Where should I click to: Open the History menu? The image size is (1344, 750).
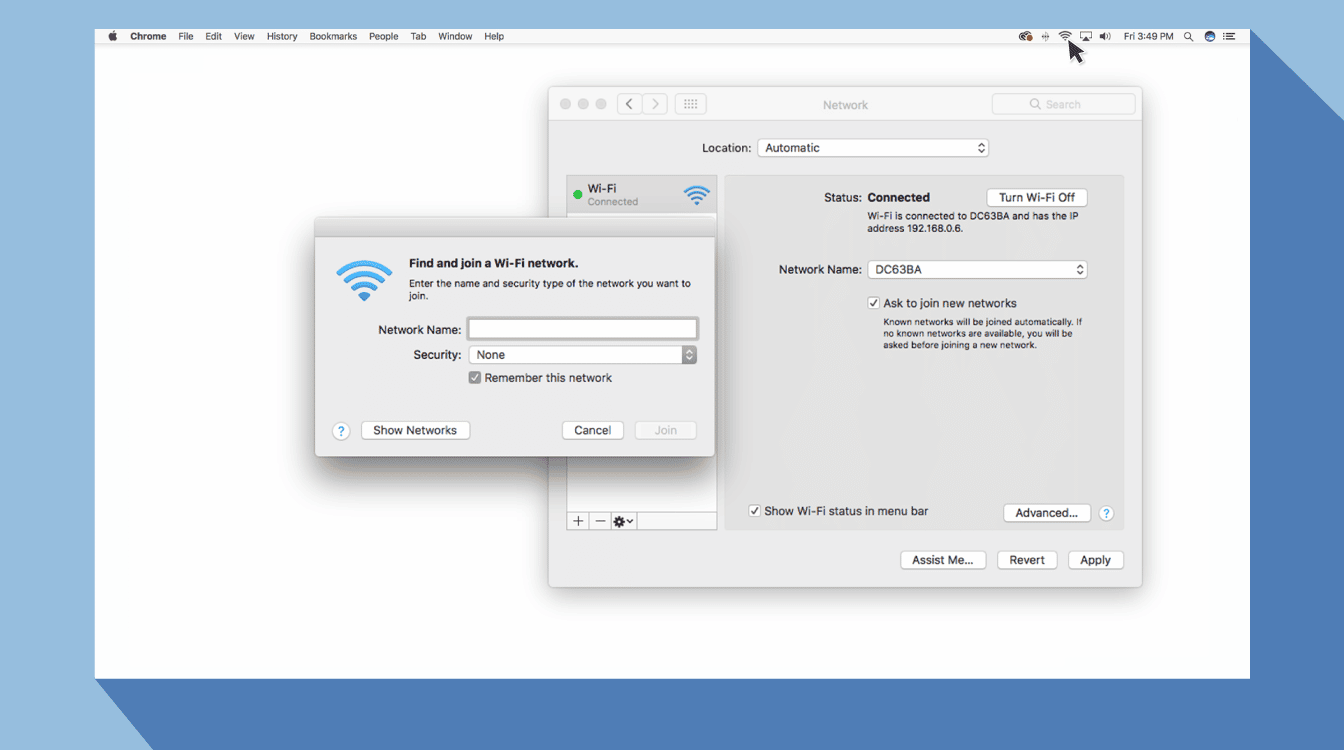point(282,36)
